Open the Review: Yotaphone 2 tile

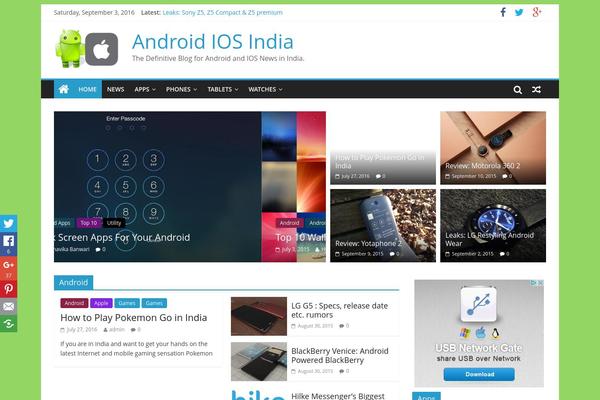383,225
